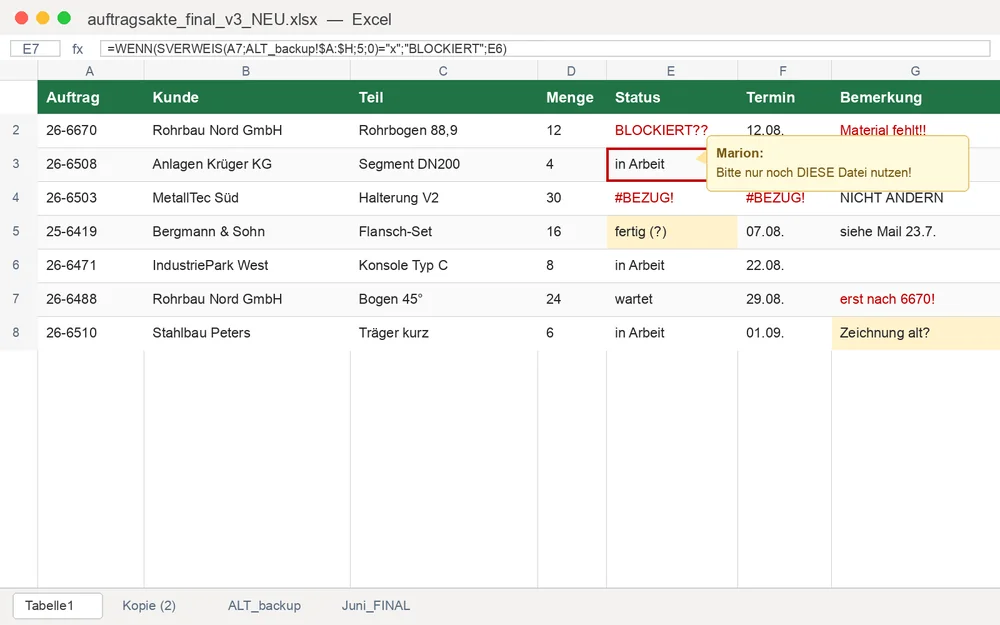Select column D header
Viewport: 1000px width, 625px height.
pos(572,71)
